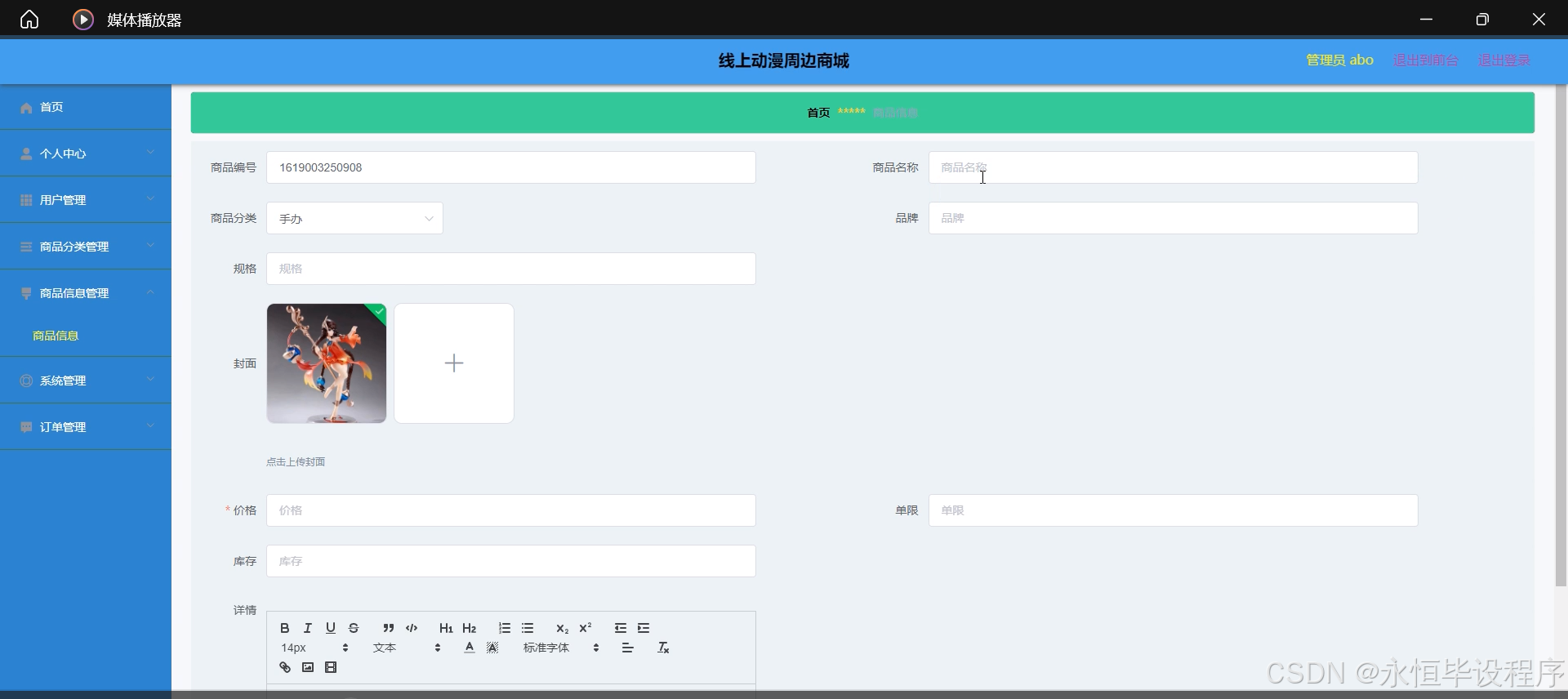
Task: Focus the 价格 input field
Action: (511, 510)
